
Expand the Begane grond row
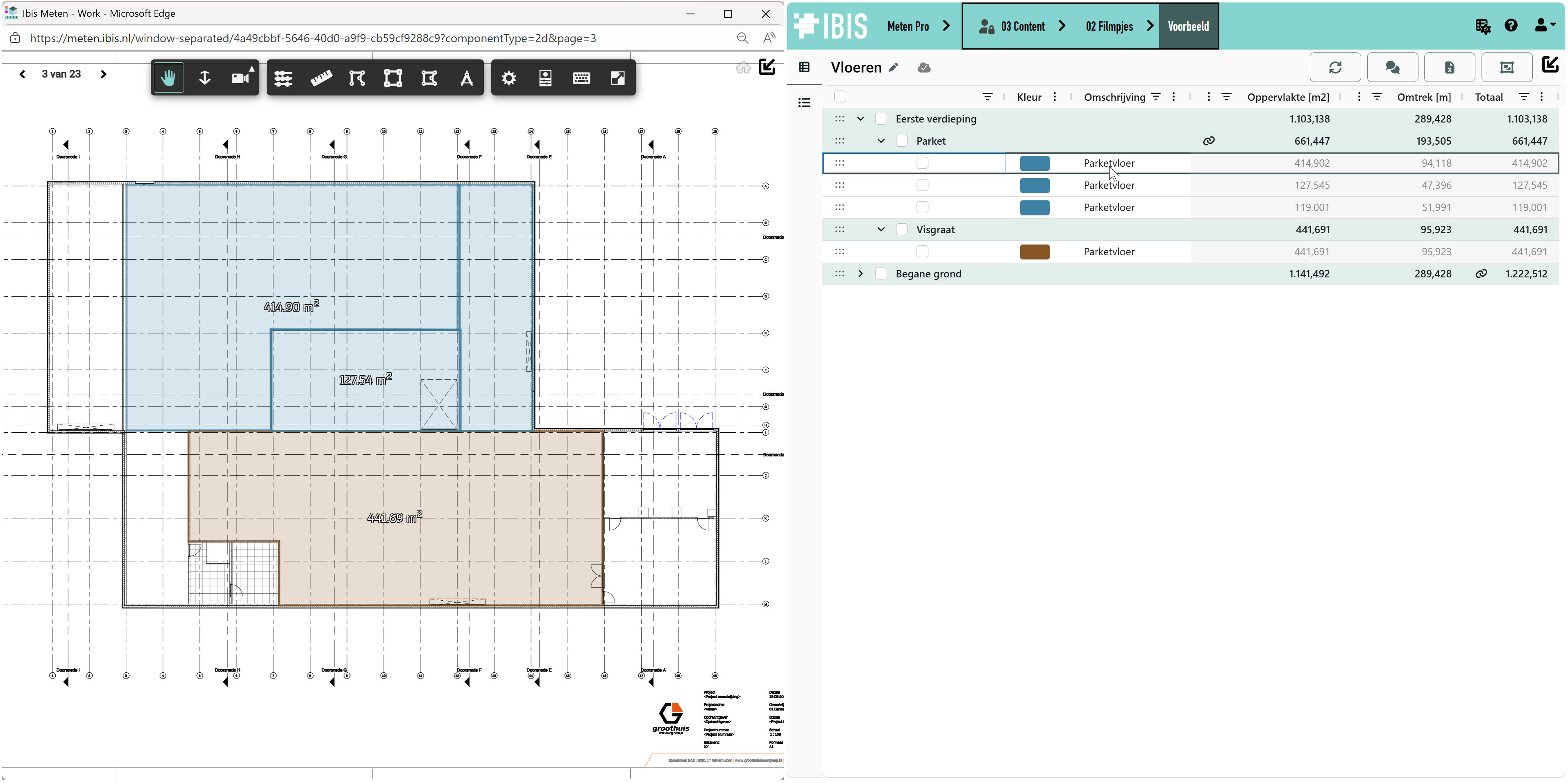point(860,274)
